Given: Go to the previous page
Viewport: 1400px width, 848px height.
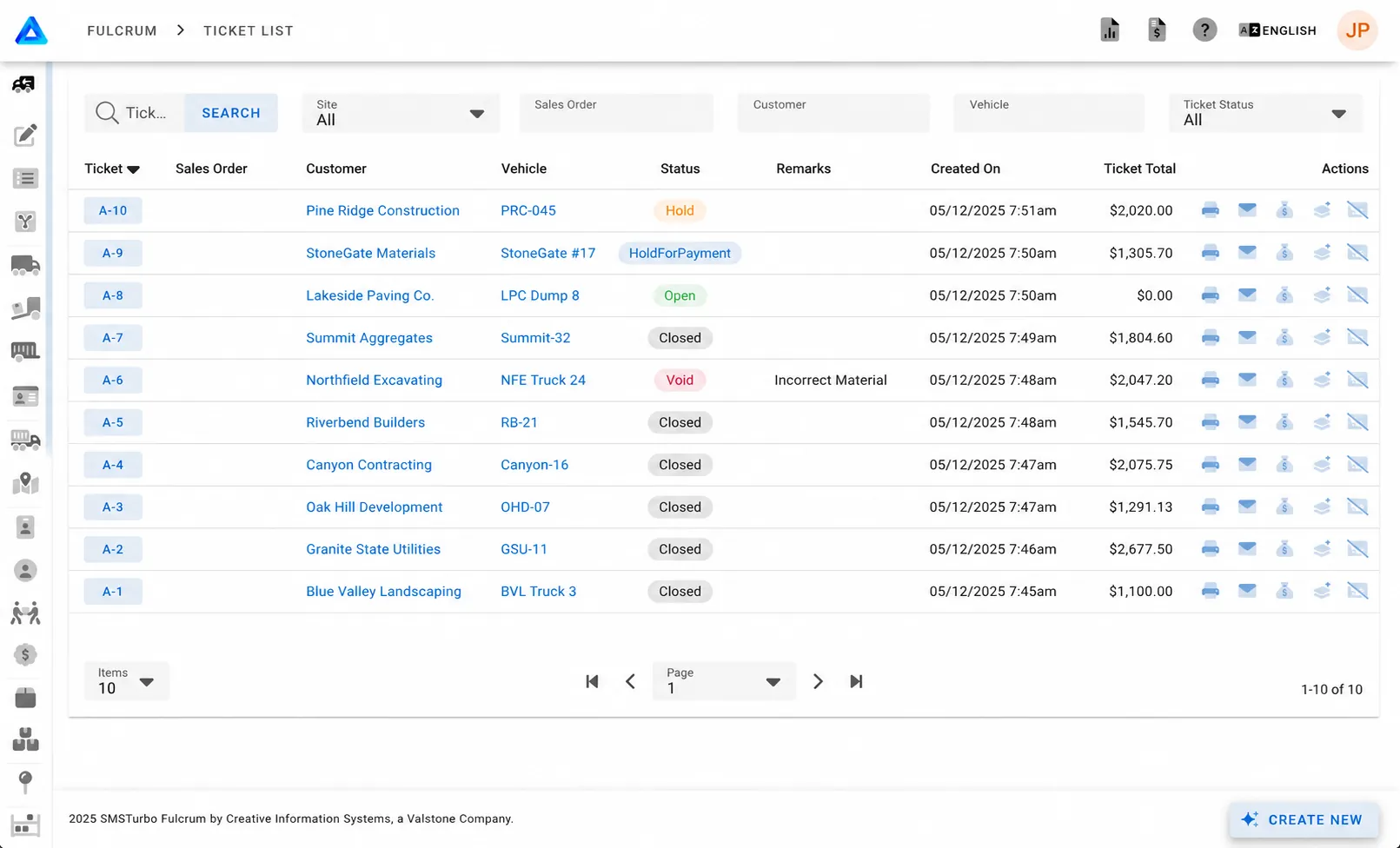Looking at the screenshot, I should point(631,681).
